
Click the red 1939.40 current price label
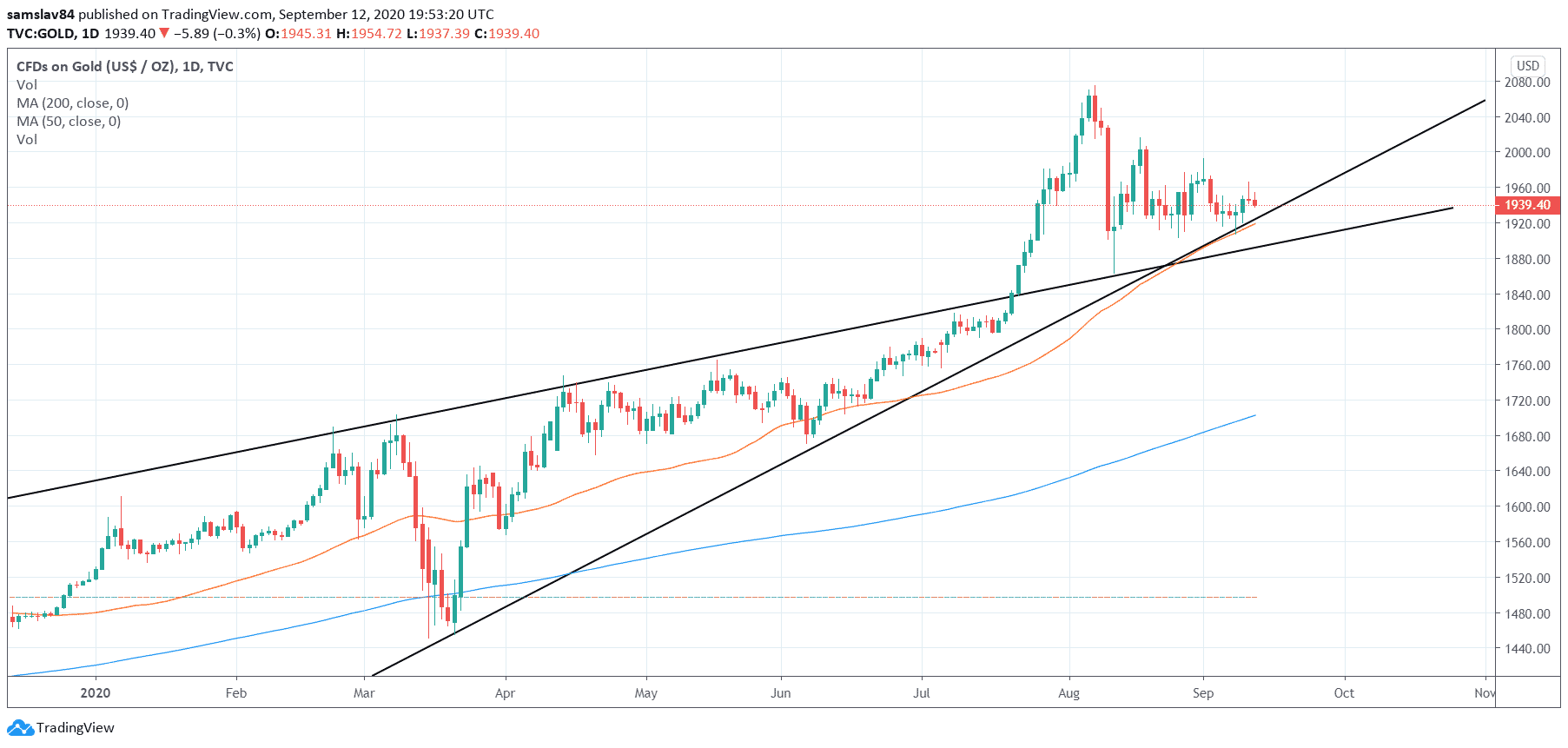[1527, 205]
